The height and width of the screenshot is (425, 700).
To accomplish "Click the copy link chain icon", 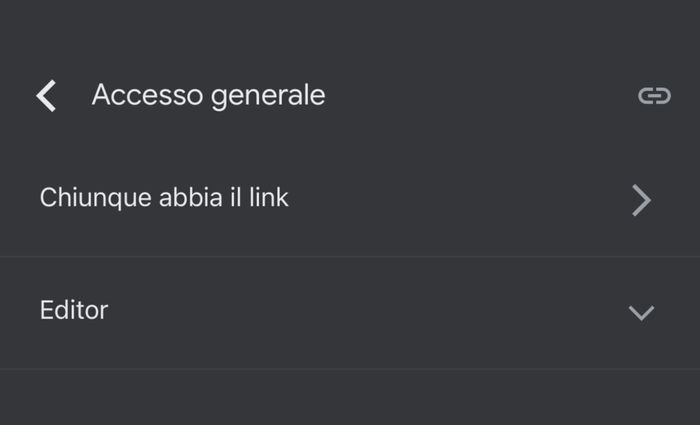I will pos(654,96).
